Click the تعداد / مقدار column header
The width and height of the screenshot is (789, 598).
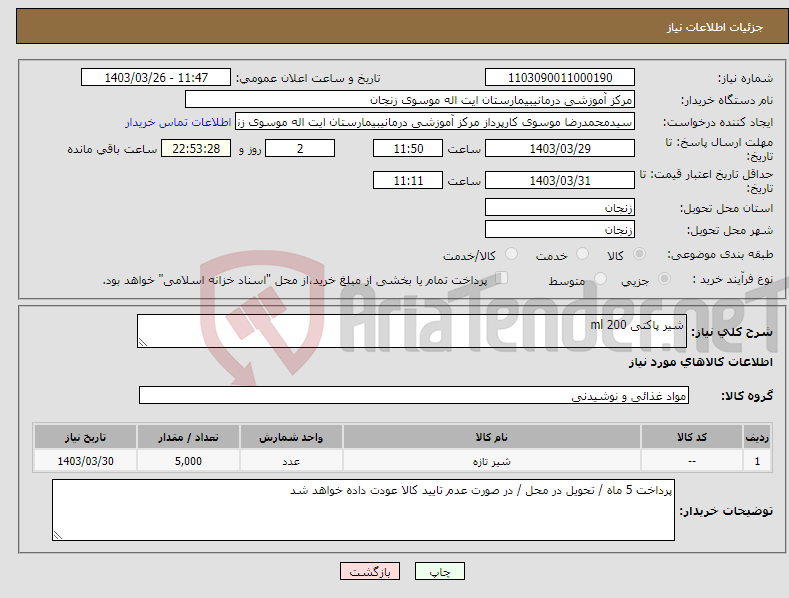click(x=188, y=437)
